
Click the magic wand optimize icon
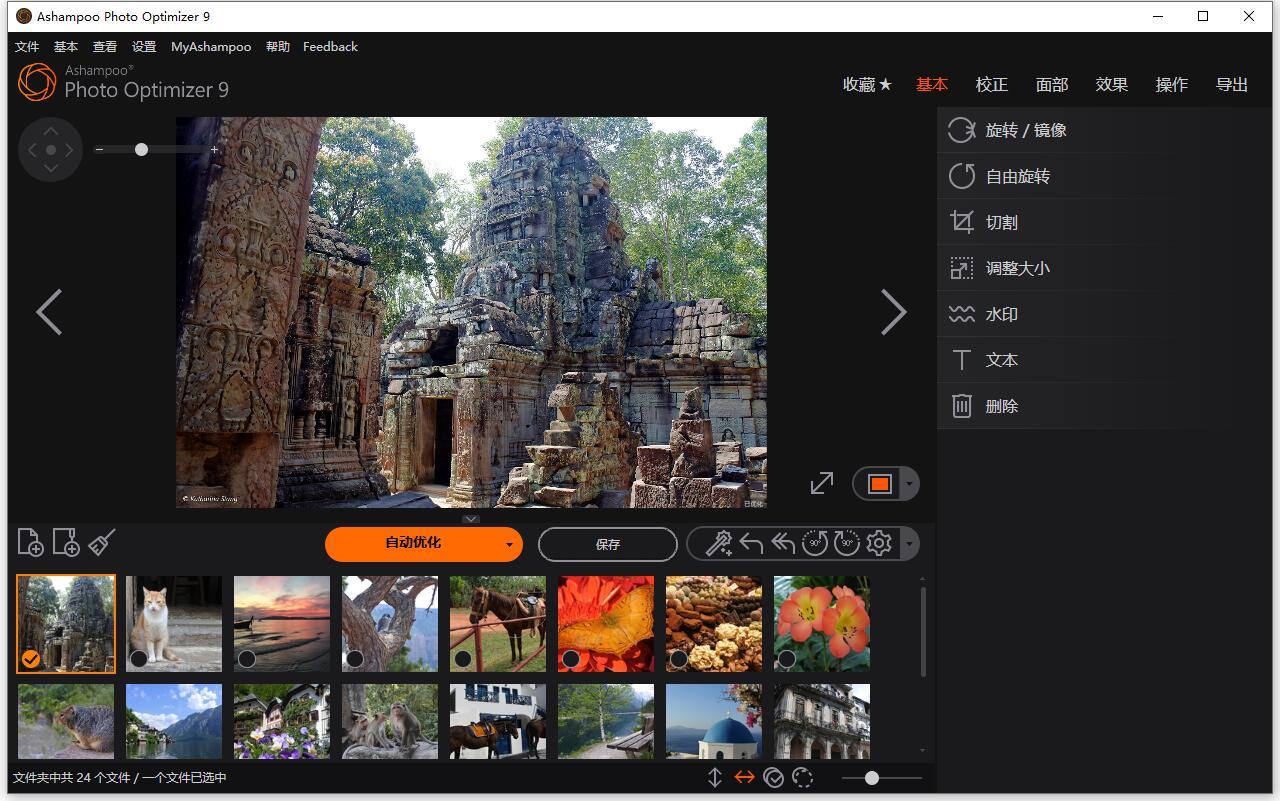click(x=719, y=543)
